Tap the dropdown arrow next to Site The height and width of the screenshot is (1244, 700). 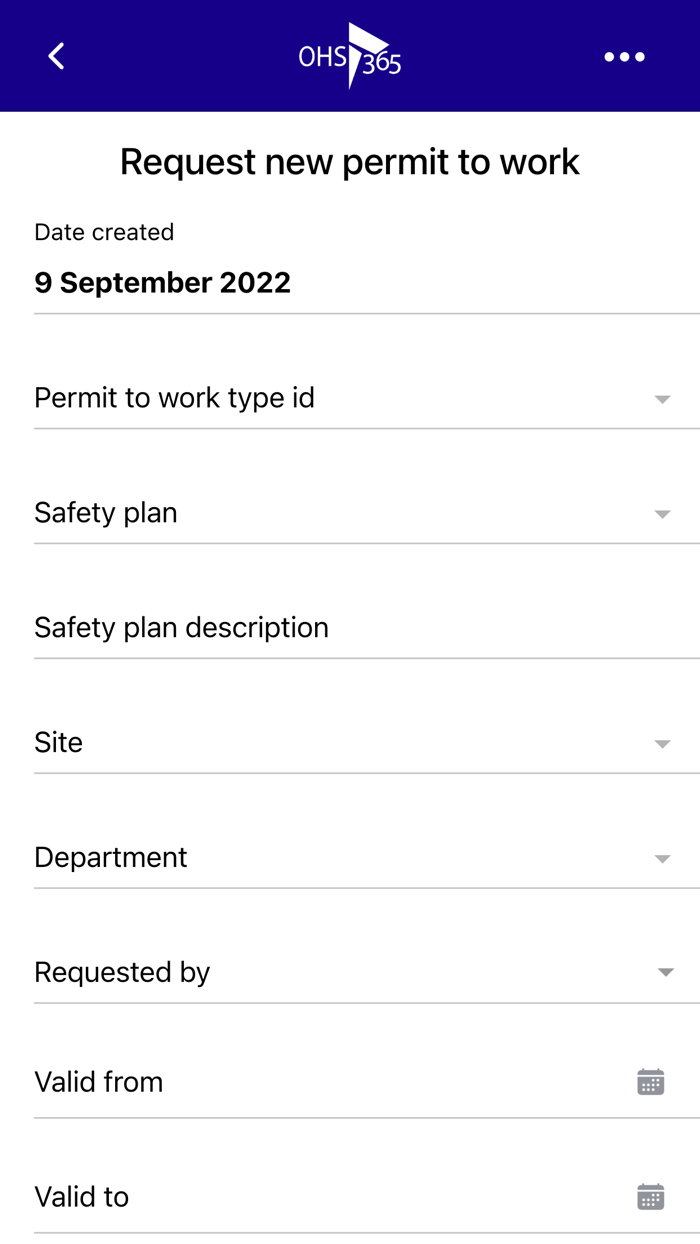(x=661, y=743)
